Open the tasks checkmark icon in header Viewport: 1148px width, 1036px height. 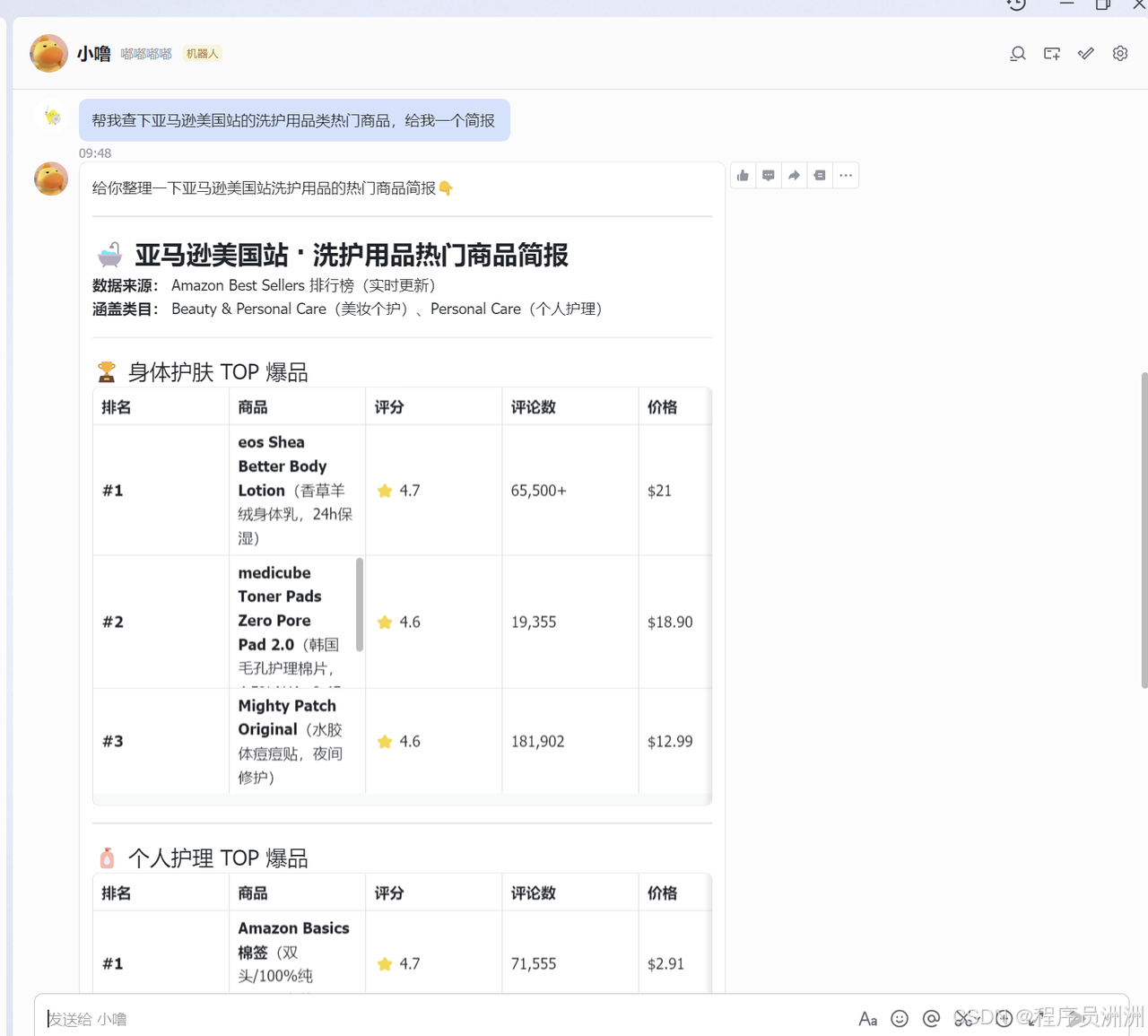[1086, 54]
